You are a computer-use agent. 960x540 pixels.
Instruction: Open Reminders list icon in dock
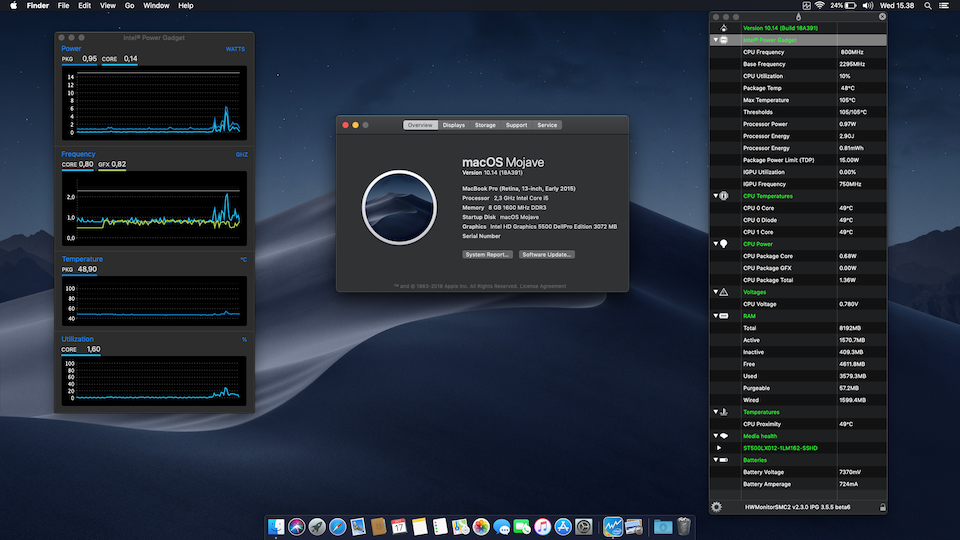coord(440,527)
